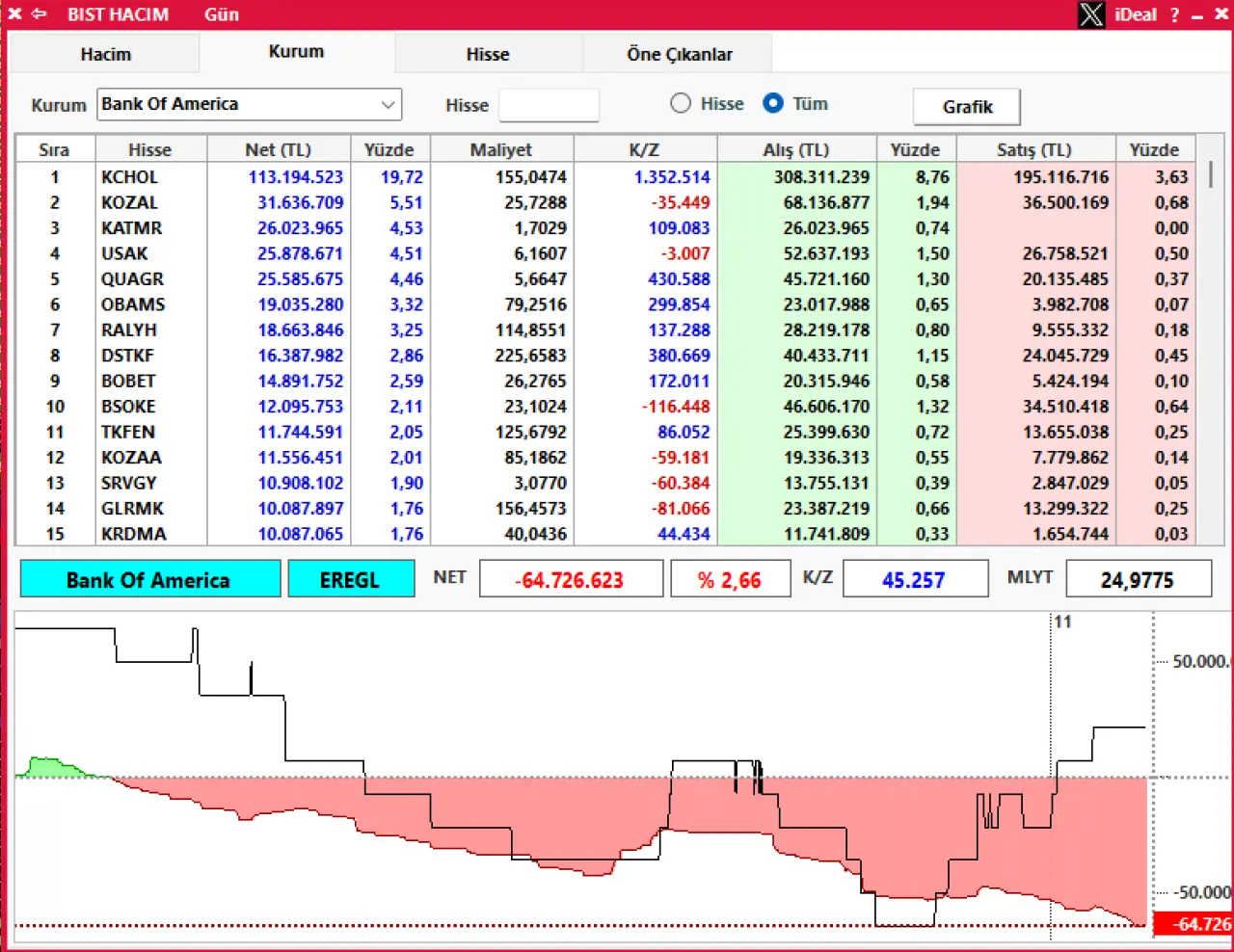Minimize the BIST HACIM window
Image resolution: width=1234 pixels, height=952 pixels.
(x=1197, y=16)
